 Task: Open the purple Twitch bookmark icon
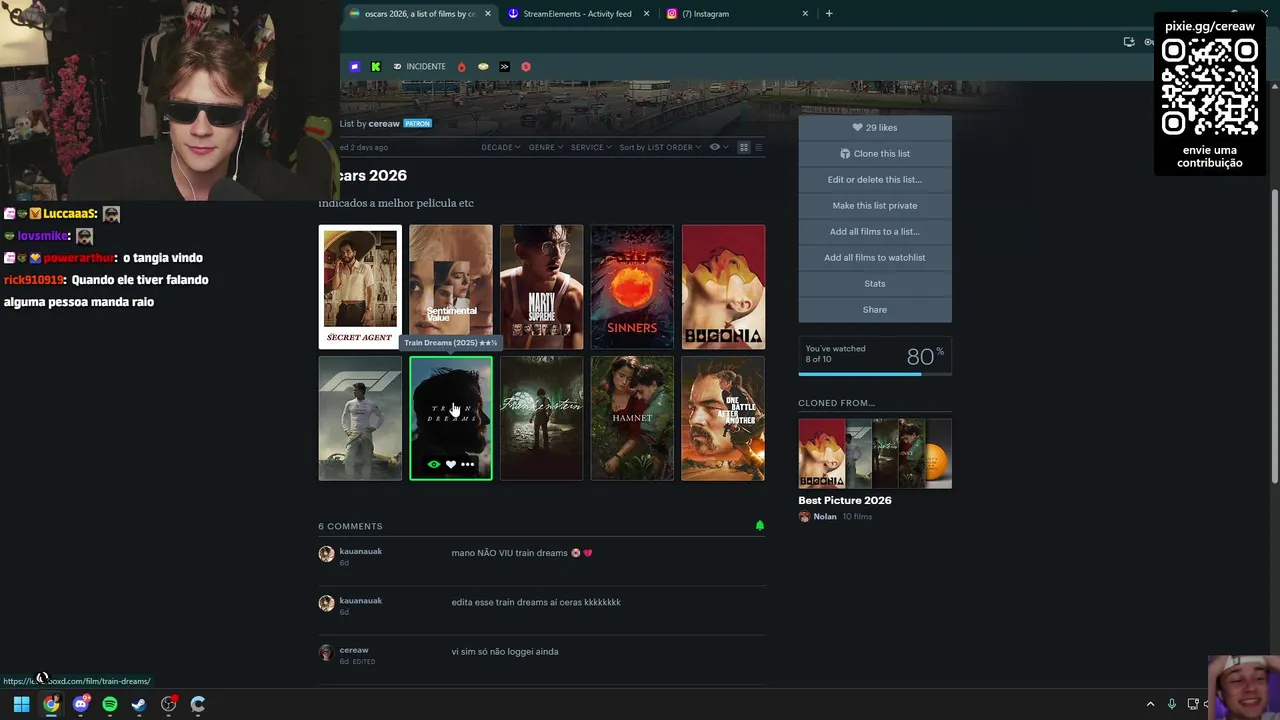[x=354, y=67]
